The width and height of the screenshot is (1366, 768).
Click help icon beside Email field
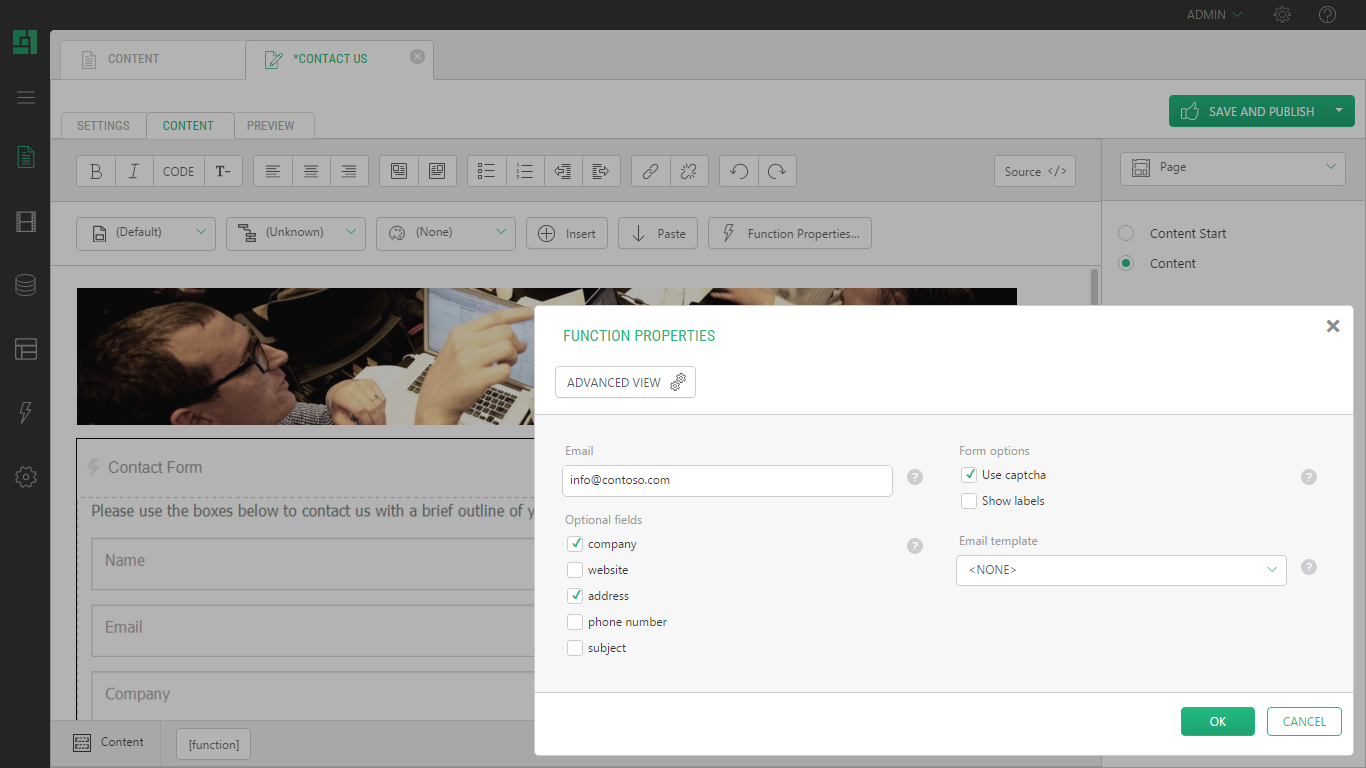(914, 477)
